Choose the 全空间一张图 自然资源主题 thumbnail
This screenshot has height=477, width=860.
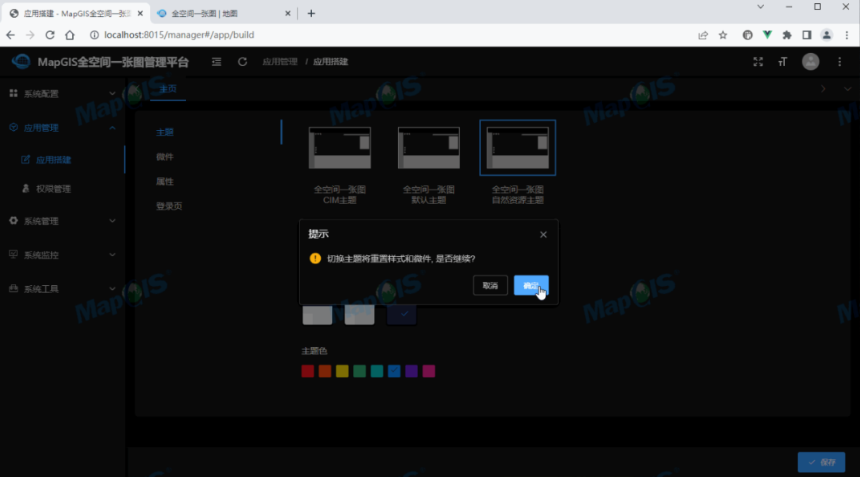(x=517, y=148)
